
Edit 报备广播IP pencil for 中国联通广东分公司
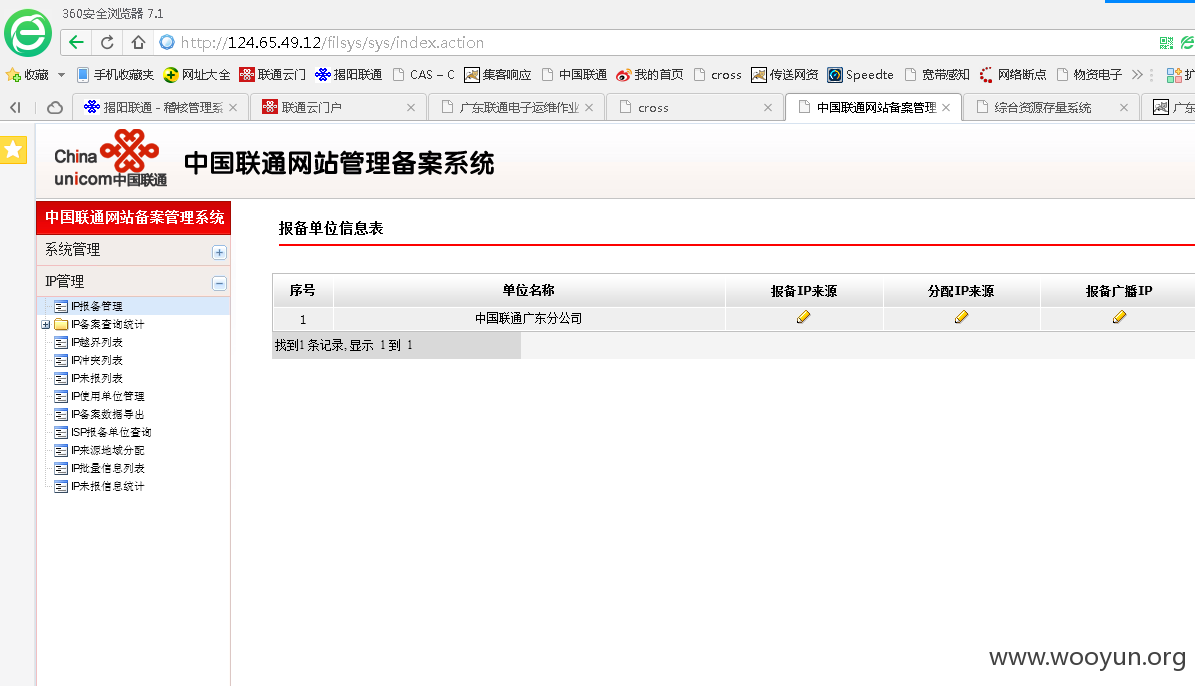(x=1119, y=317)
